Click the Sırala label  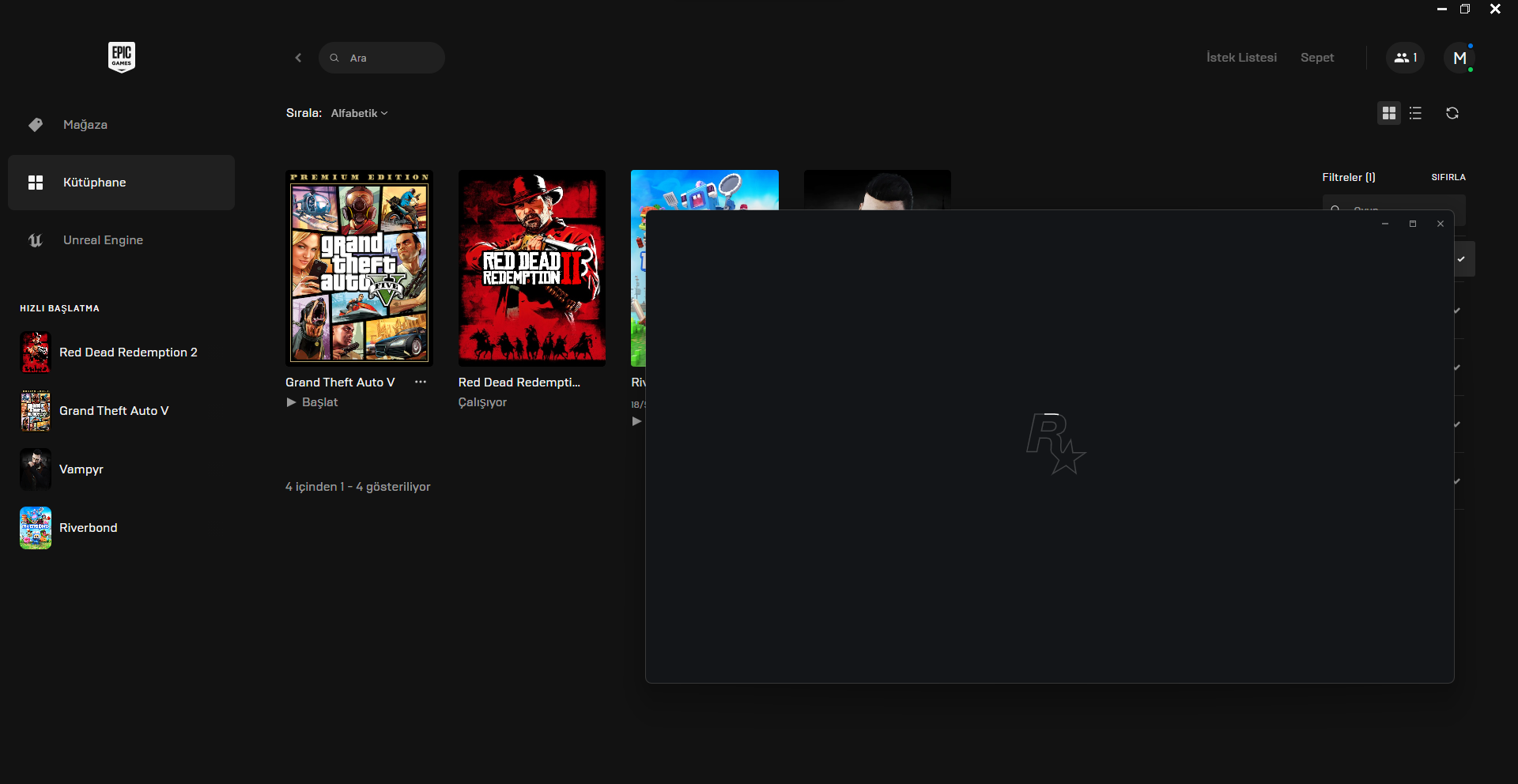click(x=304, y=113)
